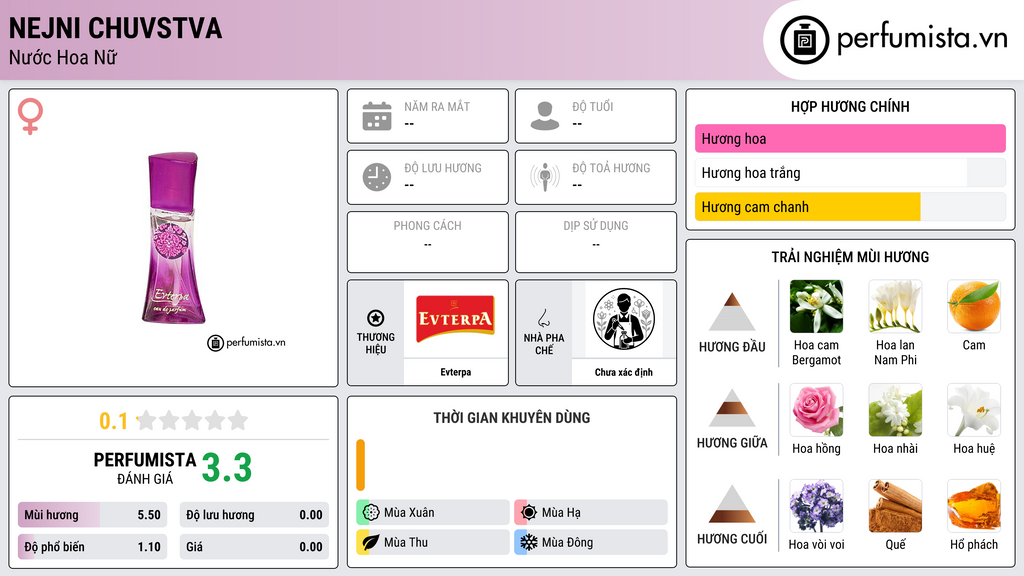
Task: Click the Mùa Thu leaf icon
Action: pos(371,542)
